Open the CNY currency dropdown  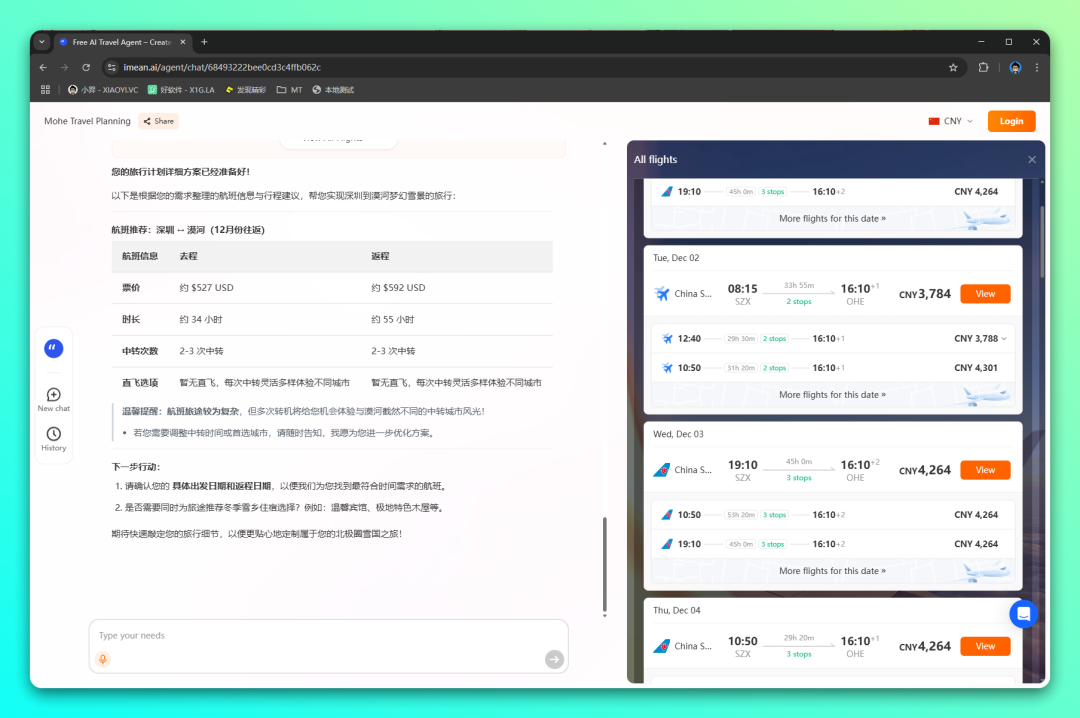click(951, 121)
